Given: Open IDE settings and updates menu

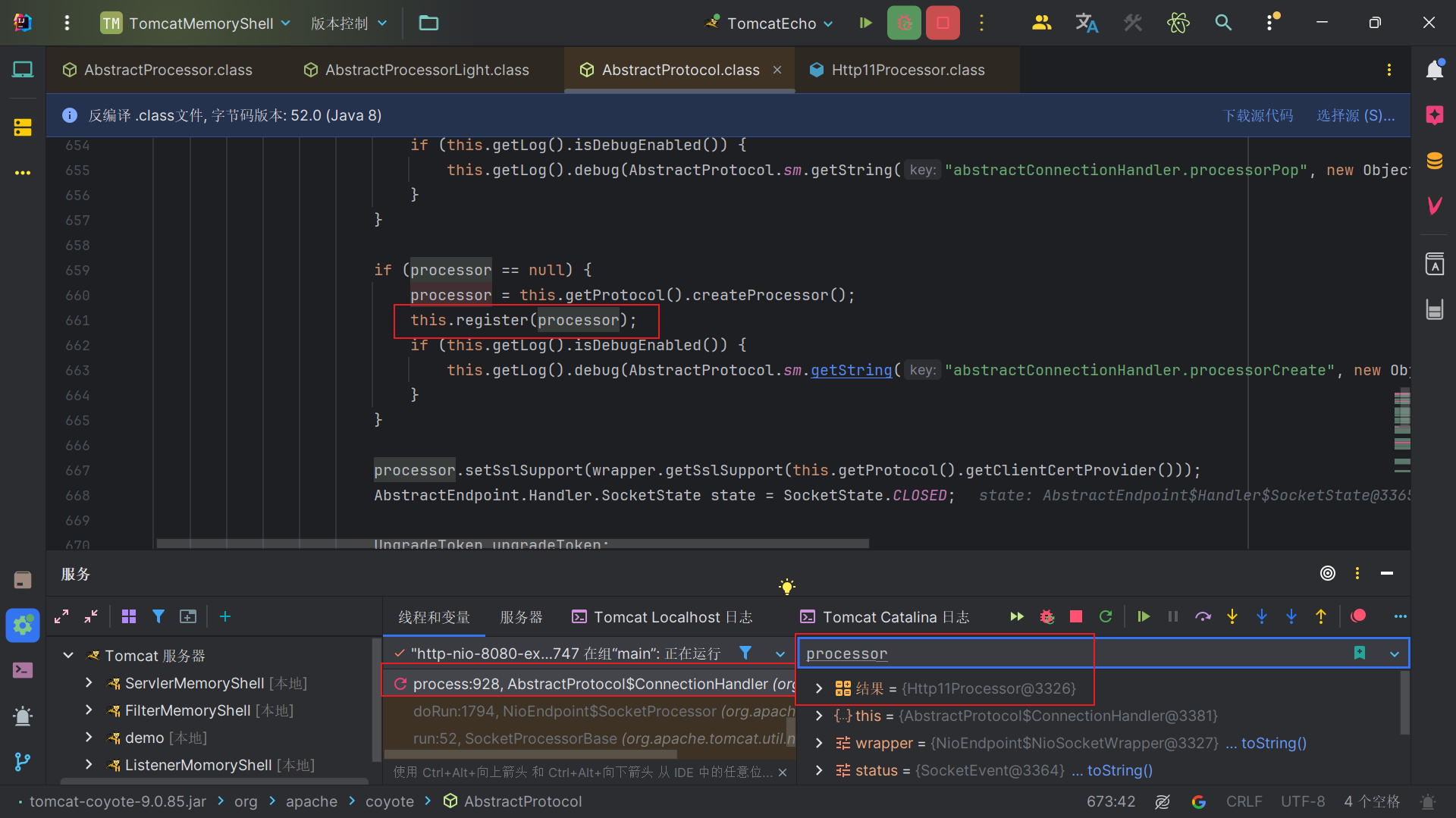Looking at the screenshot, I should click(1271, 23).
